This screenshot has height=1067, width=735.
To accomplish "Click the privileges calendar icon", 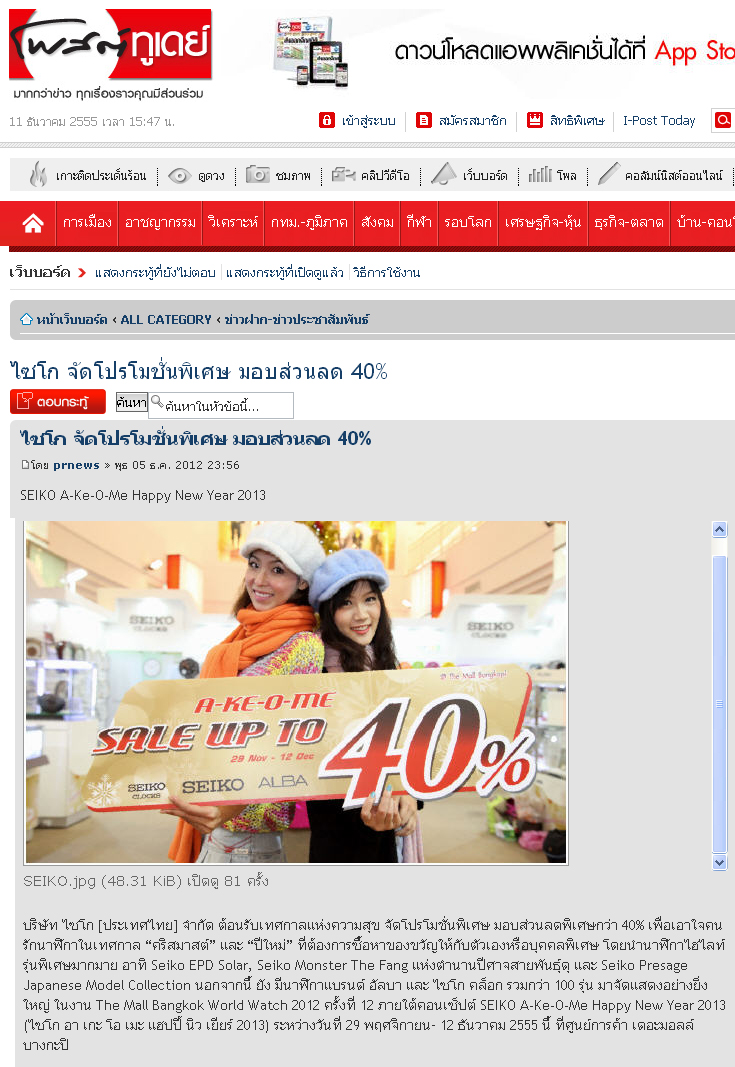I will tap(535, 120).
